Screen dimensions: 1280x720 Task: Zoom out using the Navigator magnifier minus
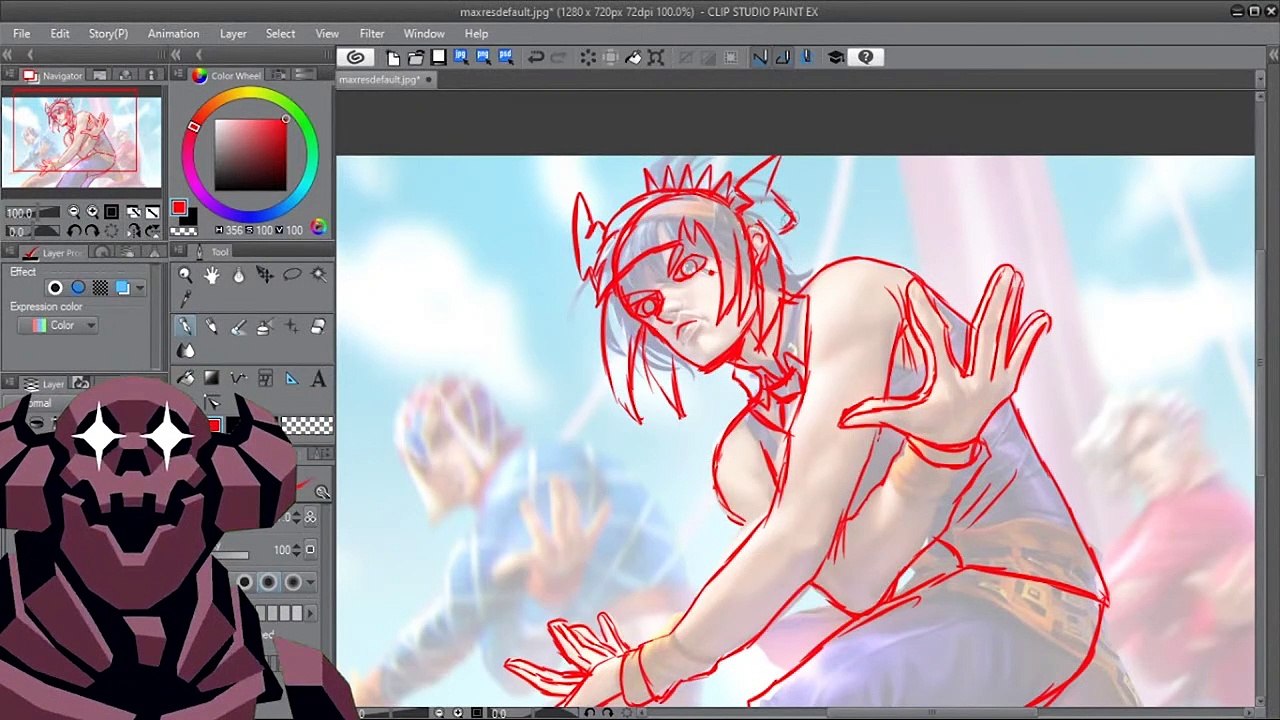point(74,212)
